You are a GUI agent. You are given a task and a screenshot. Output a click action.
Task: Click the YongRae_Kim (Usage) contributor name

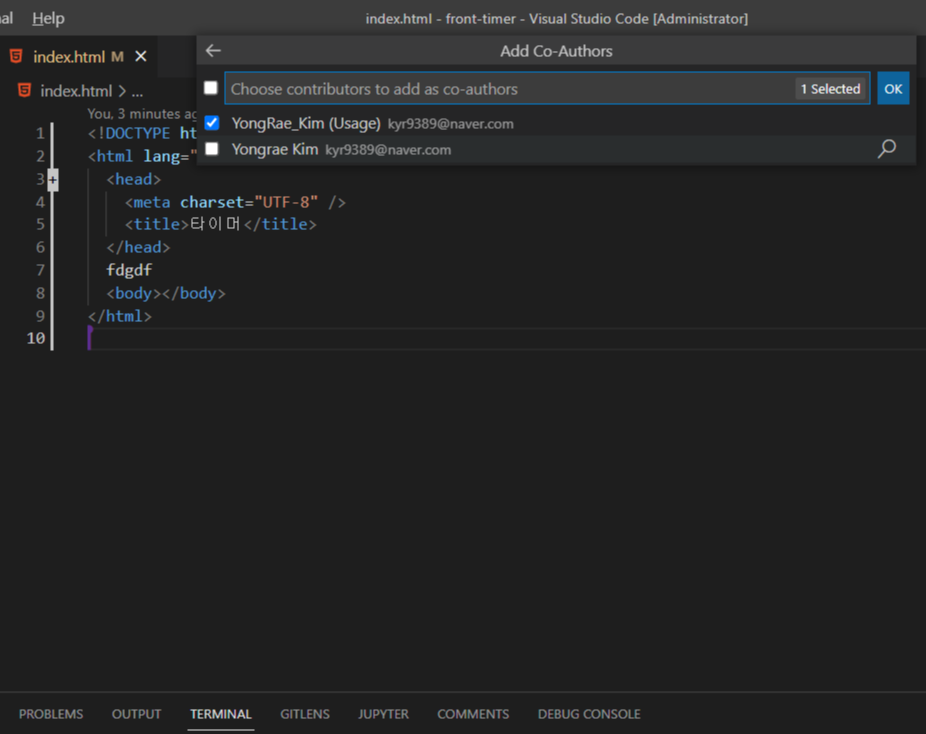pos(306,123)
